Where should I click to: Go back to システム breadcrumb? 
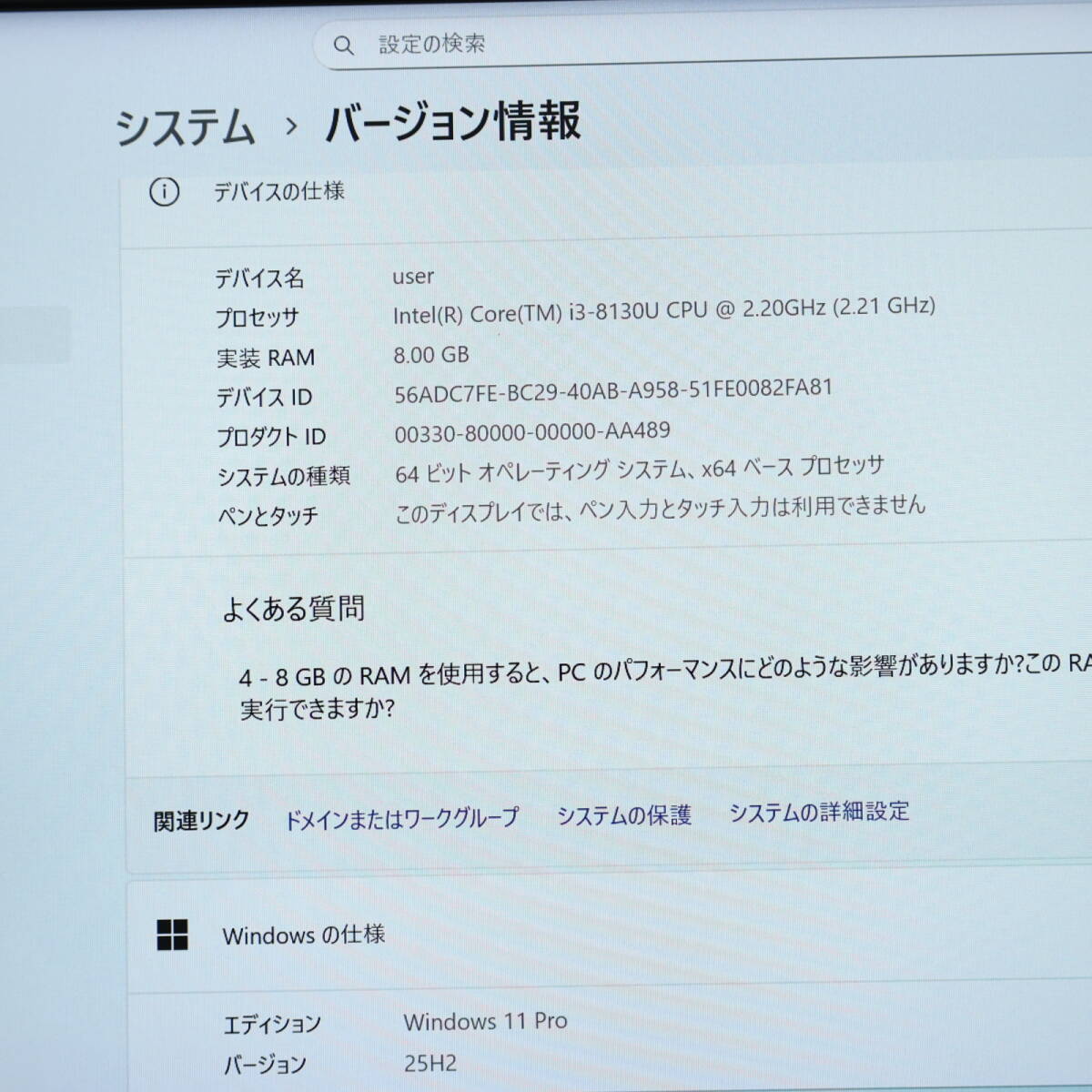(x=186, y=126)
